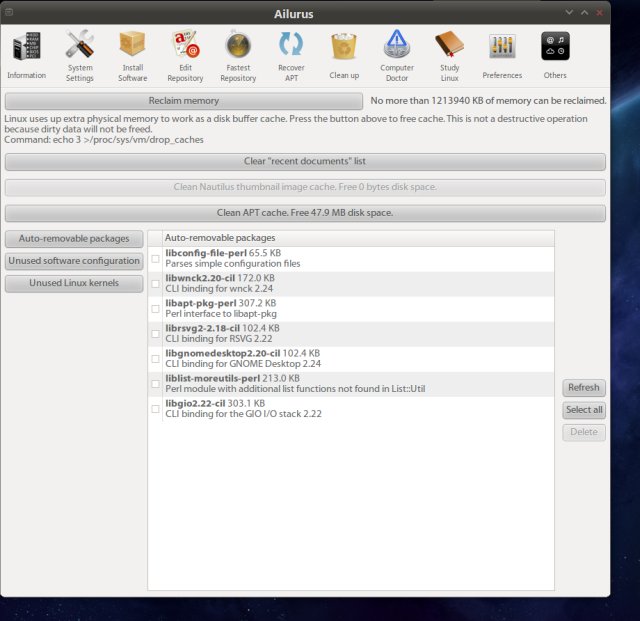Open Computer Doctor icon
The height and width of the screenshot is (621, 640).
[x=397, y=44]
